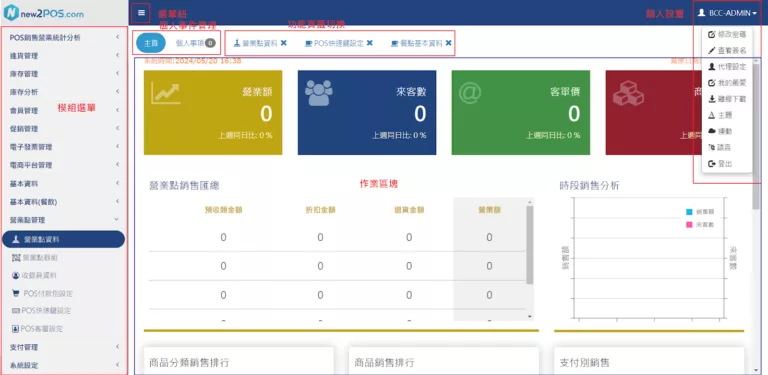Click the new2POS.com logo
Viewport: 768px width, 375px height.
[x=43, y=13]
